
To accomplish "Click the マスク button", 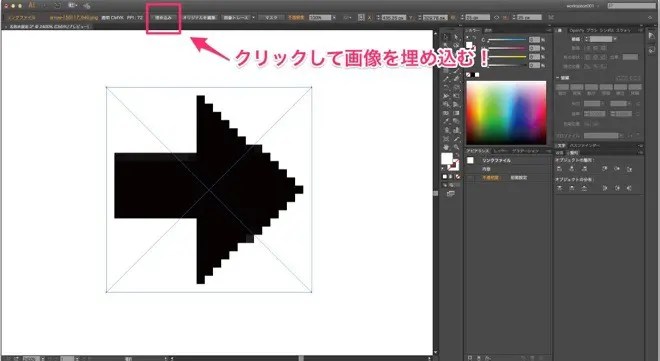I will pos(271,18).
